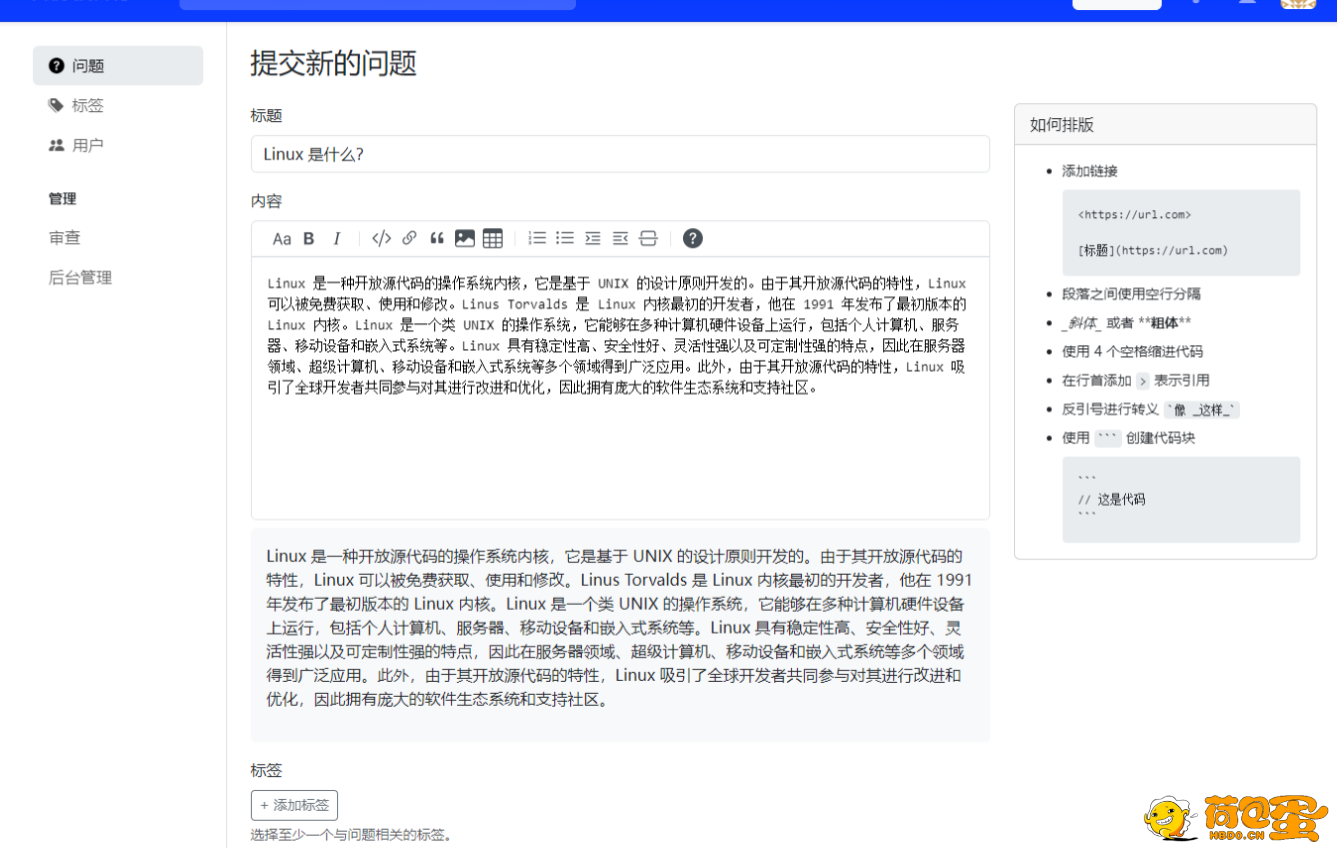The height and width of the screenshot is (848, 1337).
Task: Open the user avatar in the top-right corner
Action: 1298,3
